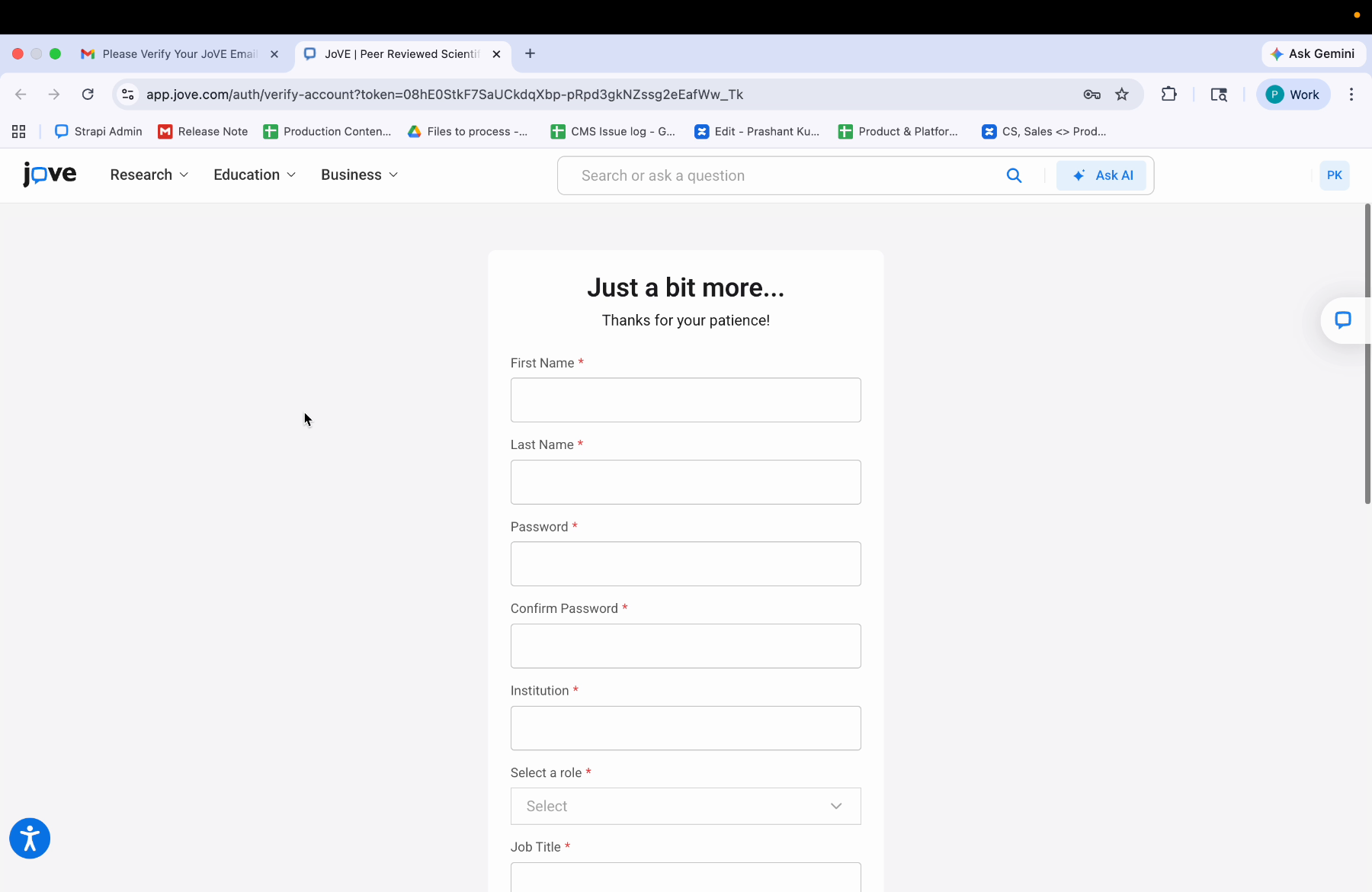Click the JoVE logo
Image resolution: width=1372 pixels, height=892 pixels.
pyautogui.click(x=49, y=175)
